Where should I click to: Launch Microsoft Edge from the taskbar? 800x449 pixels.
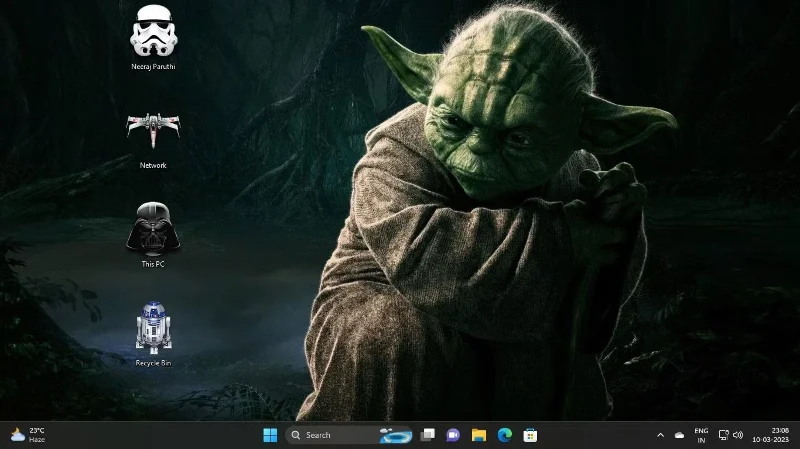(505, 435)
